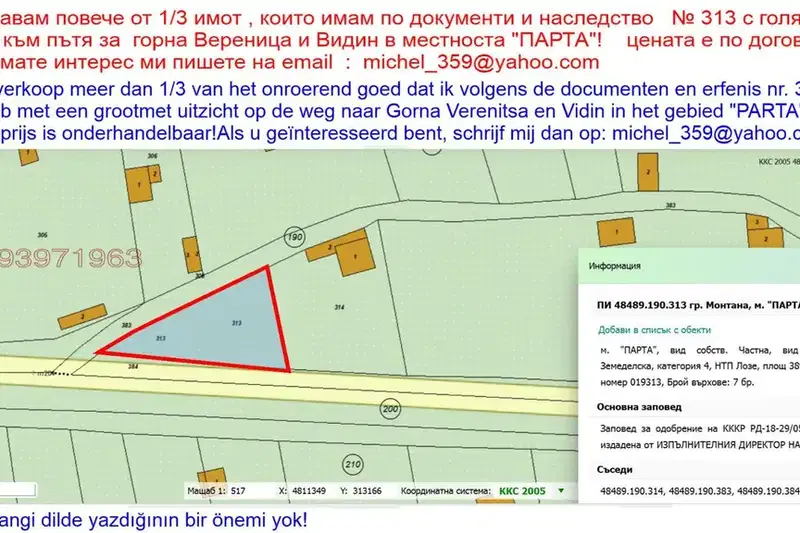
Task: Click the circled 210 district label
Action: [353, 464]
